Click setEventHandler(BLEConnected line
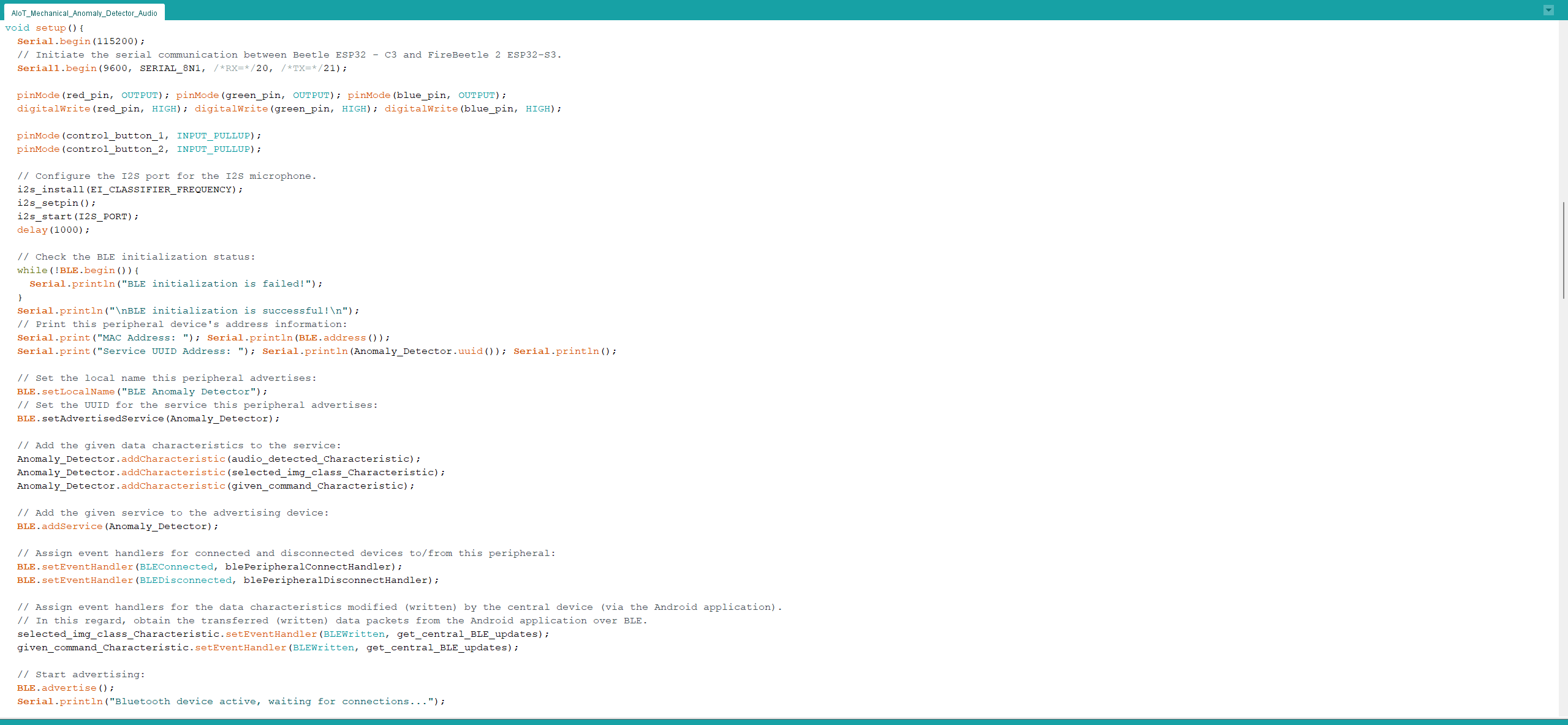The image size is (1568, 725). (x=210, y=566)
